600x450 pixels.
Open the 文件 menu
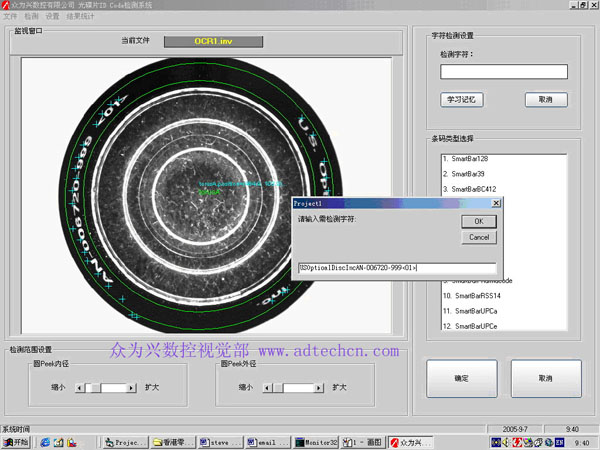[x=10, y=17]
